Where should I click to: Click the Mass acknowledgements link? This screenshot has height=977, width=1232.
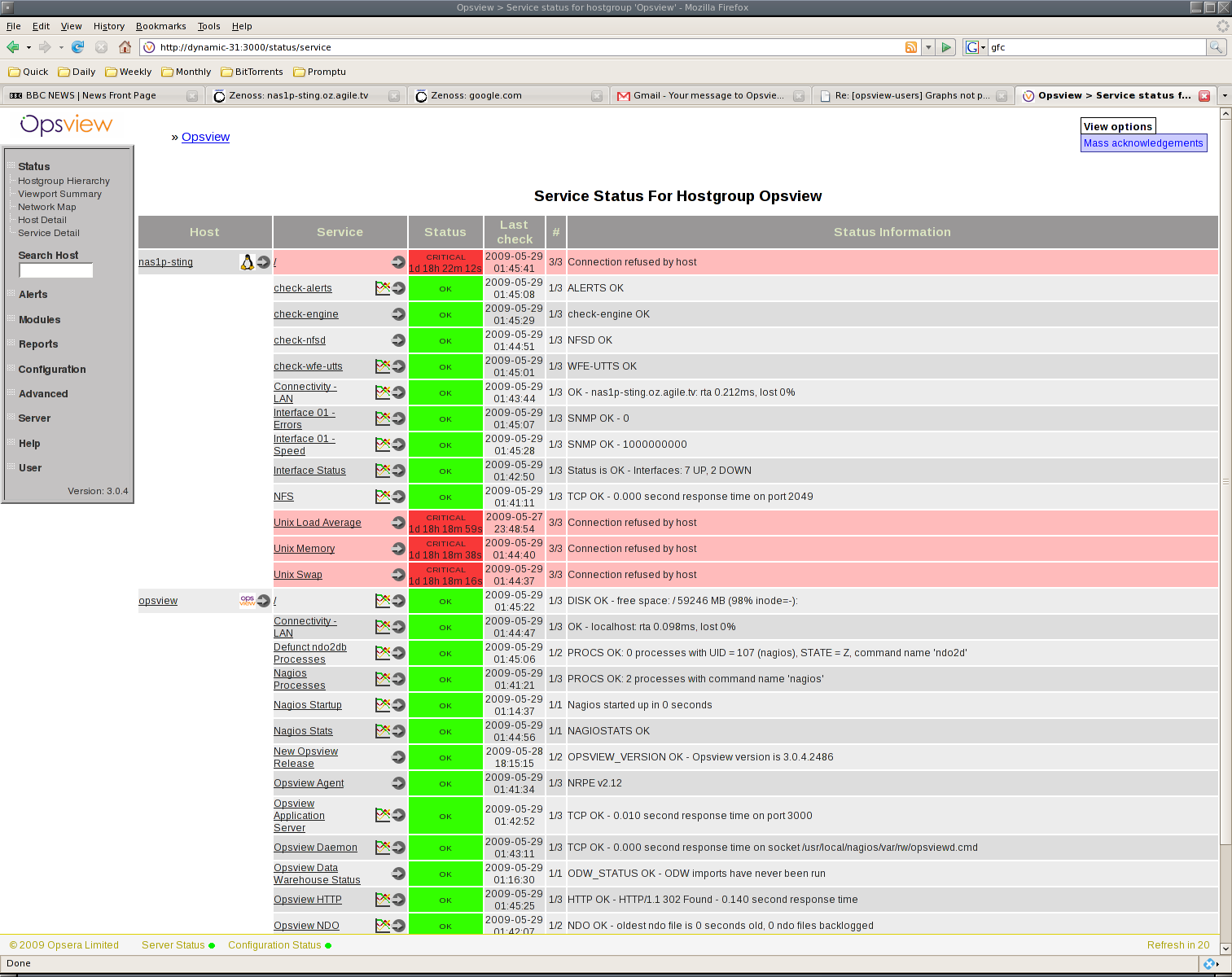1142,143
